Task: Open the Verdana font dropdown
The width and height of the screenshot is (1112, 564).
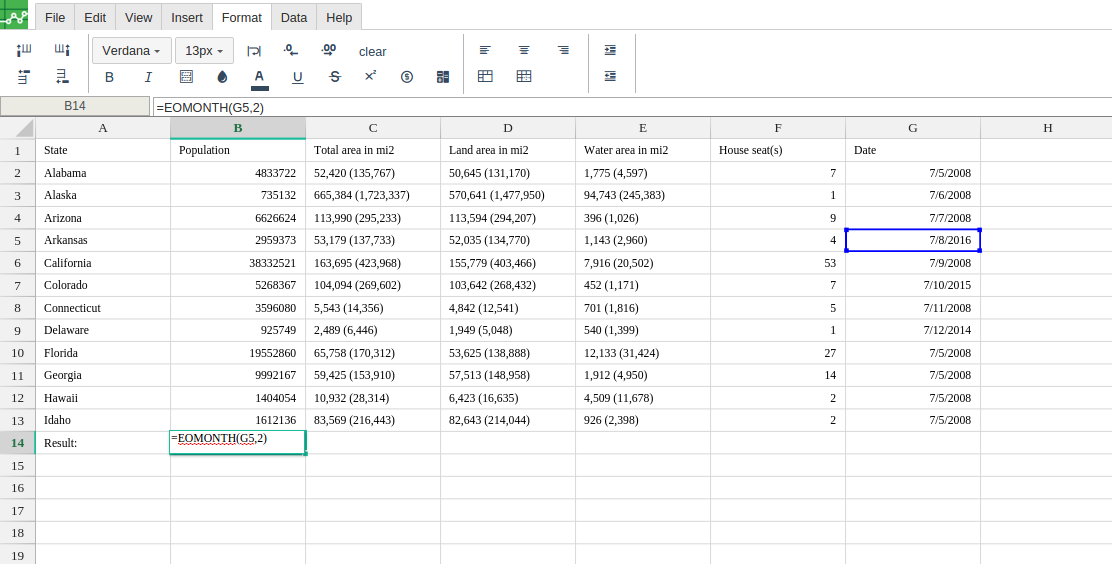Action: pos(131,51)
